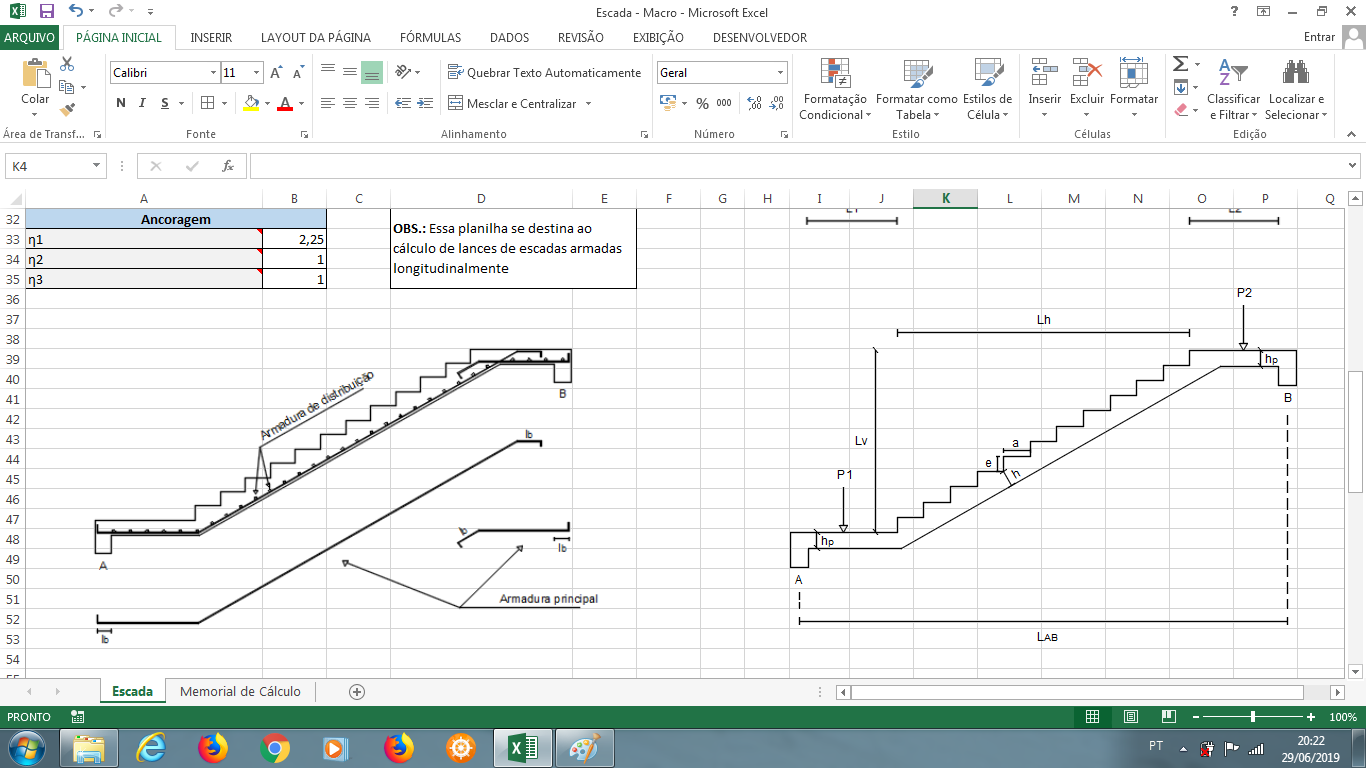Open Google Chrome from the taskbar
1366x768 pixels.
click(274, 748)
